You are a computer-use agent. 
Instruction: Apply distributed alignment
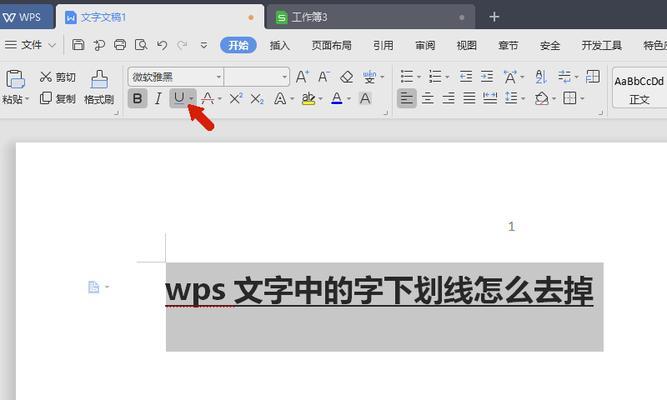(490, 99)
